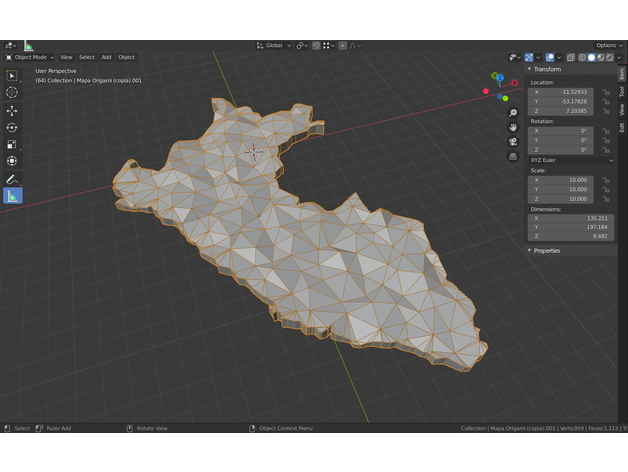Screen dimensions: 628x472
Task: Click the pan view hand icon
Action: pyautogui.click(x=513, y=127)
